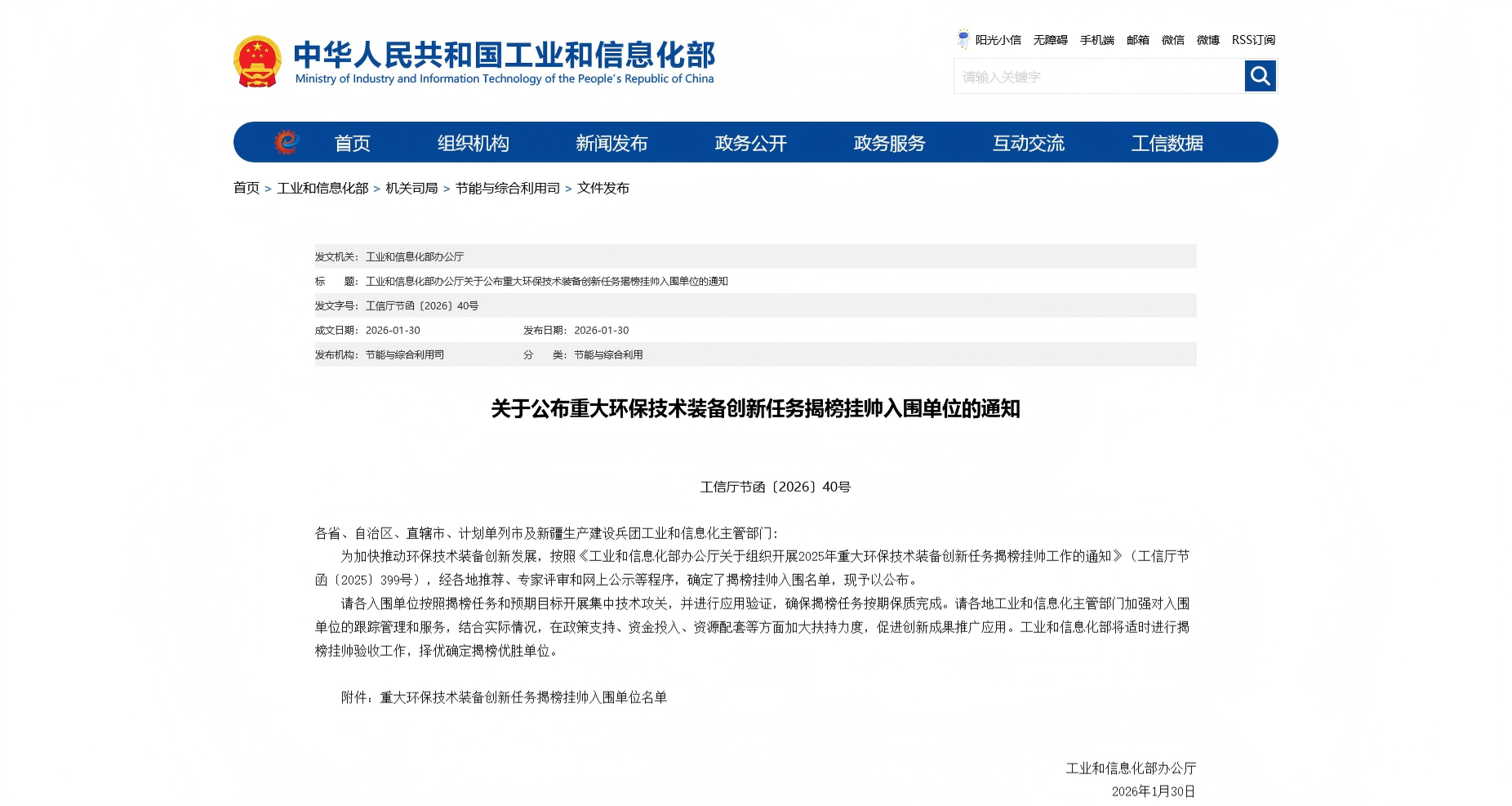Click the centered document number 工信厅节函〔2026〕40号
Image resolution: width=1512 pixels, height=806 pixels.
[x=776, y=487]
